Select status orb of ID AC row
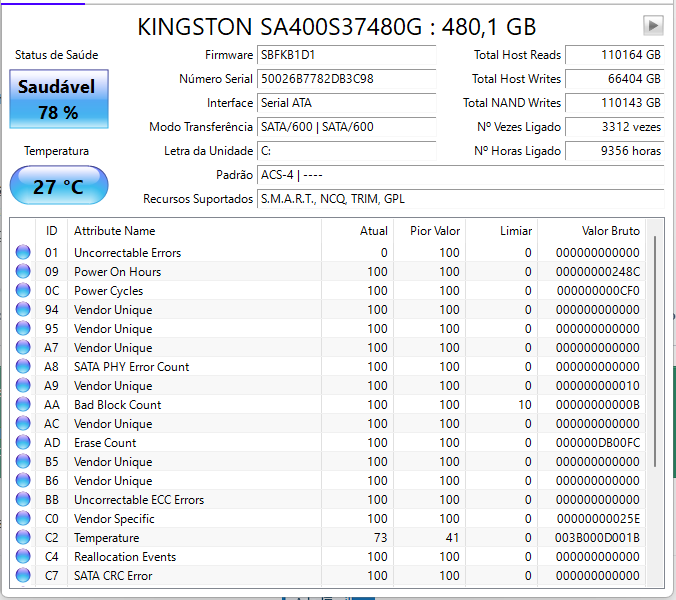The width and height of the screenshot is (676, 600). [23, 423]
